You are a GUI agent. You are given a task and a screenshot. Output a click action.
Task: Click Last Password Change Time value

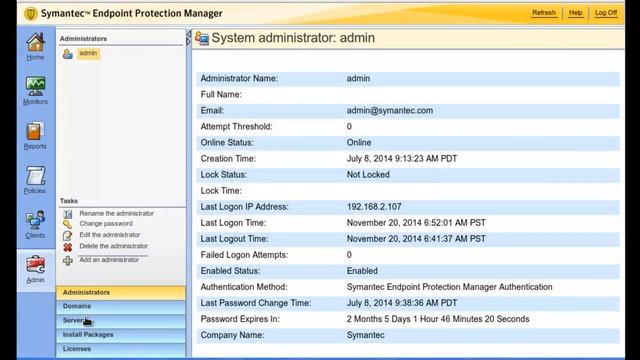tap(402, 303)
